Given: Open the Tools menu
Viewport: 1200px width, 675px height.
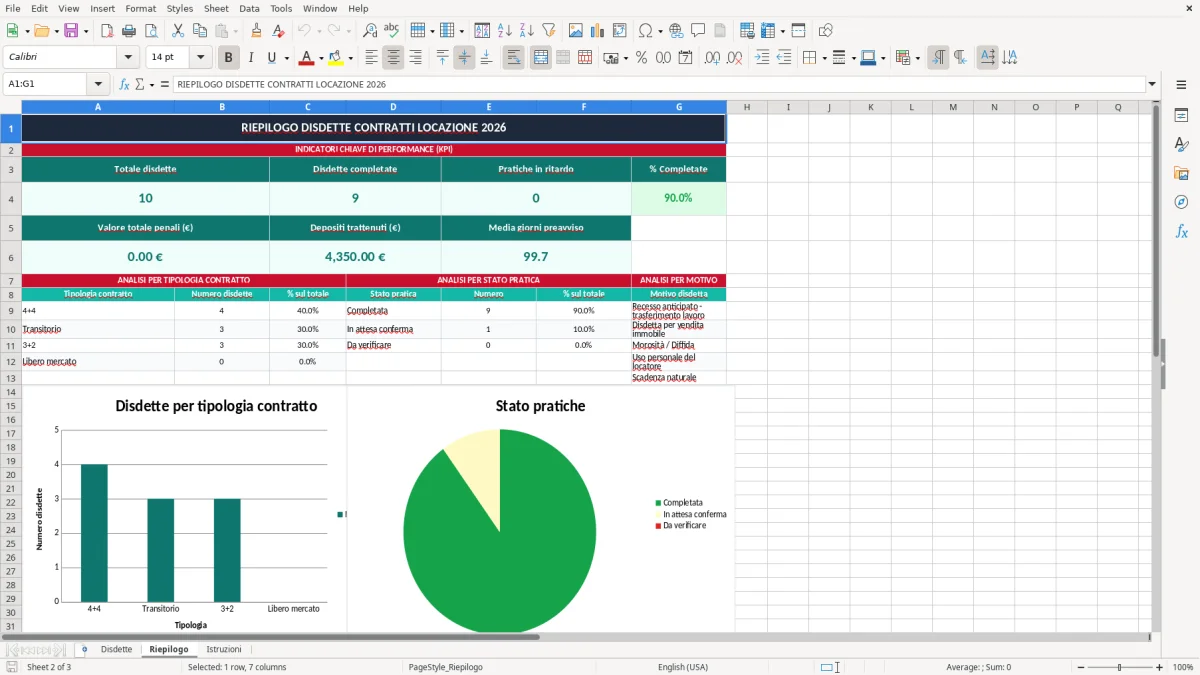Looking at the screenshot, I should 281,8.
